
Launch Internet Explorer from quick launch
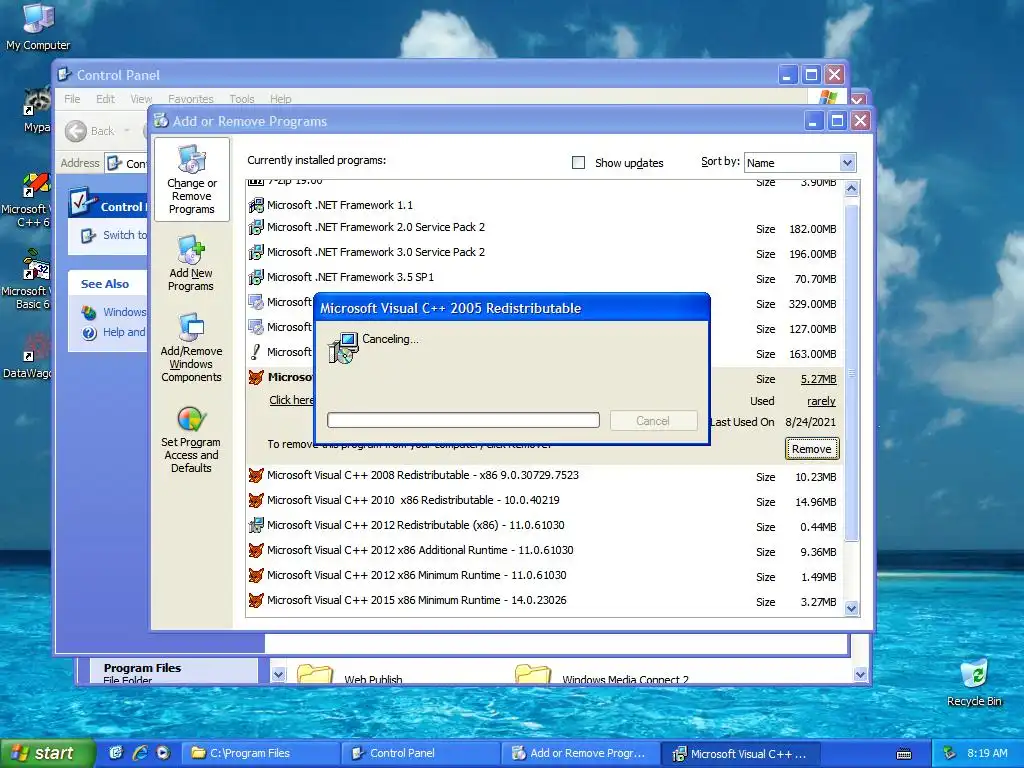[140, 753]
